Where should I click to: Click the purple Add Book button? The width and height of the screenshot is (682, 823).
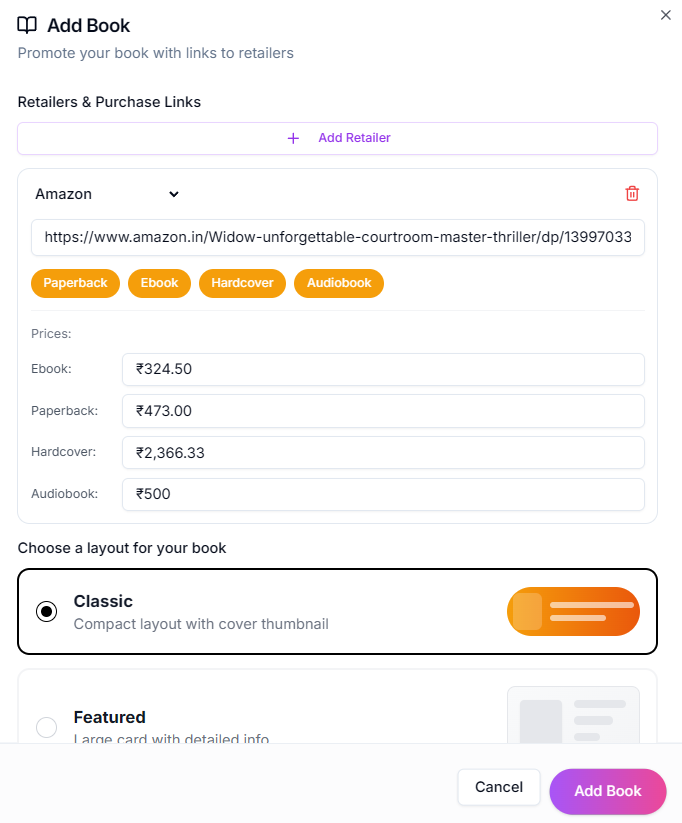point(607,791)
